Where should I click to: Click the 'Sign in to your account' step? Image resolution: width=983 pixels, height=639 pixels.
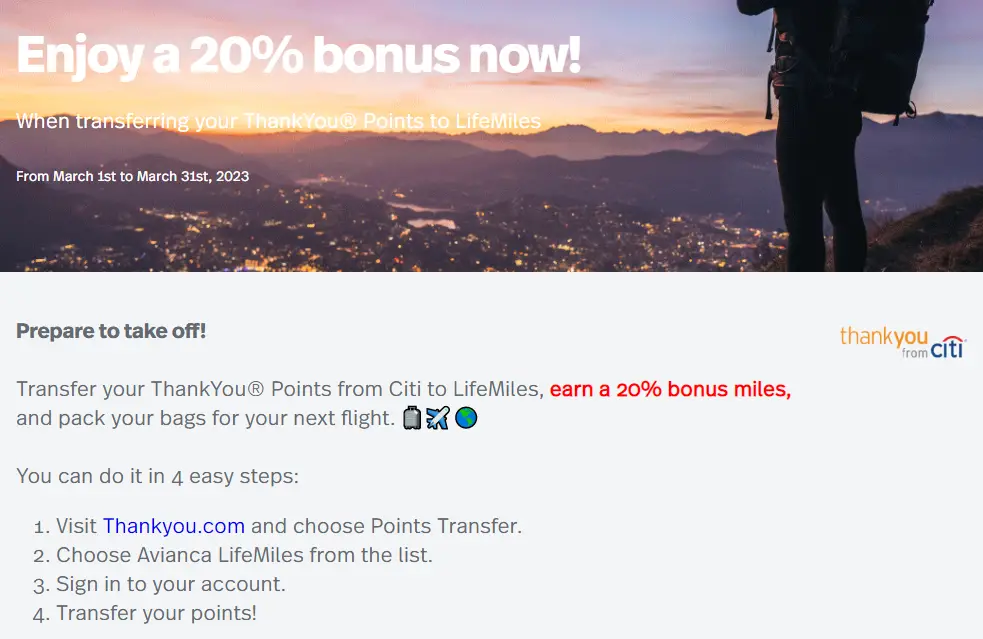(x=171, y=584)
